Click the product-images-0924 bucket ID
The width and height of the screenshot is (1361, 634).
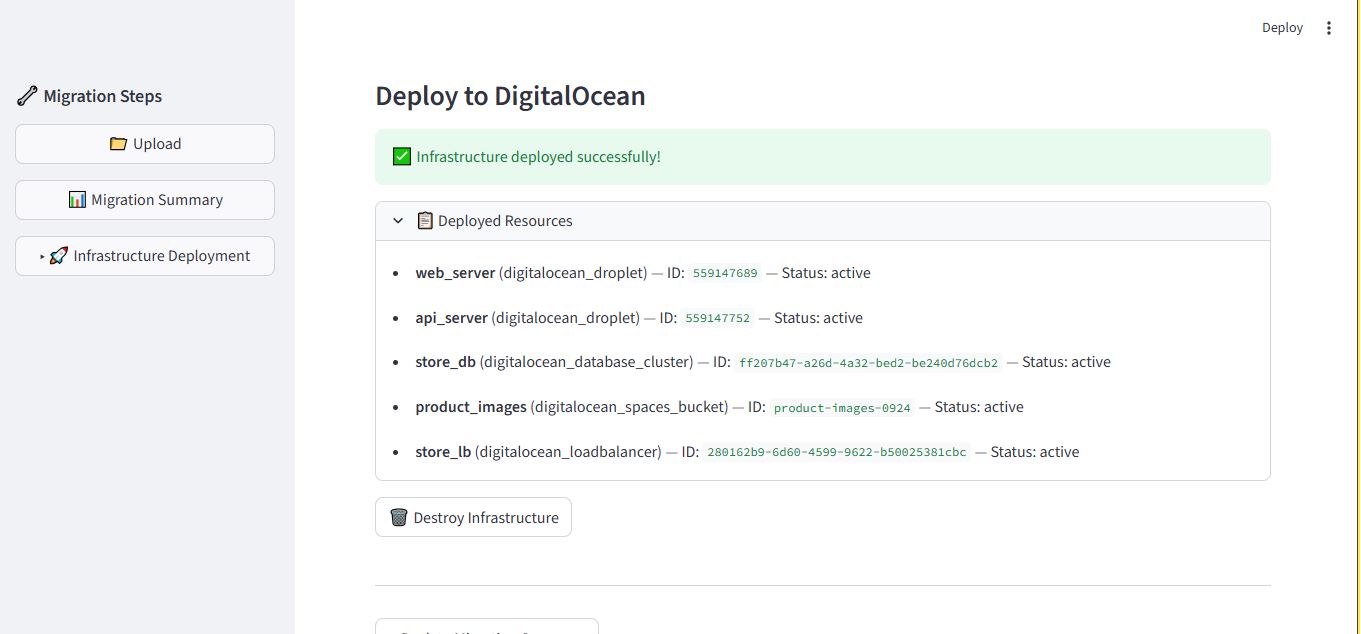pyautogui.click(x=842, y=408)
